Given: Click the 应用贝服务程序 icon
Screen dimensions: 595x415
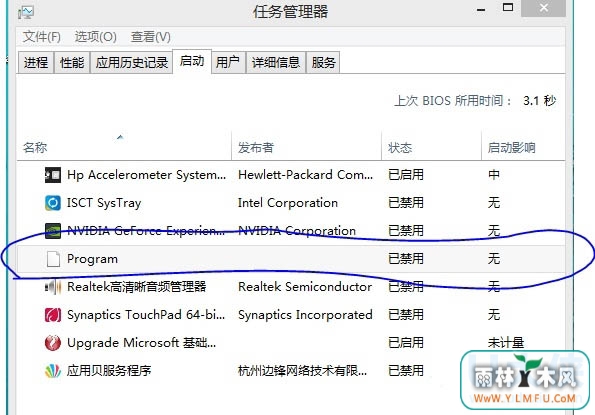Looking at the screenshot, I should [x=53, y=371].
